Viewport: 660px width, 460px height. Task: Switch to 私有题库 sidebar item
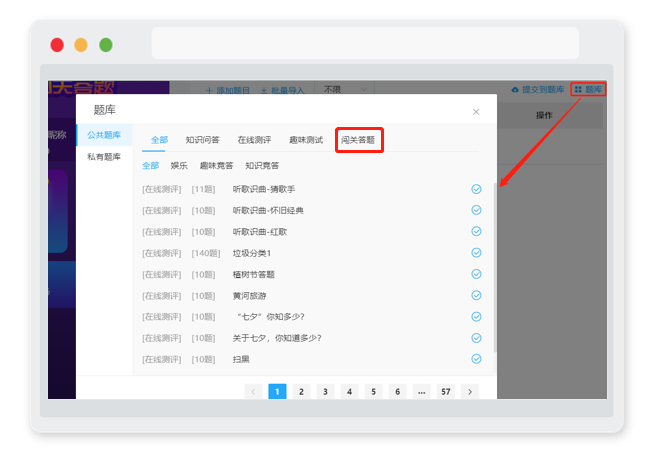click(104, 157)
